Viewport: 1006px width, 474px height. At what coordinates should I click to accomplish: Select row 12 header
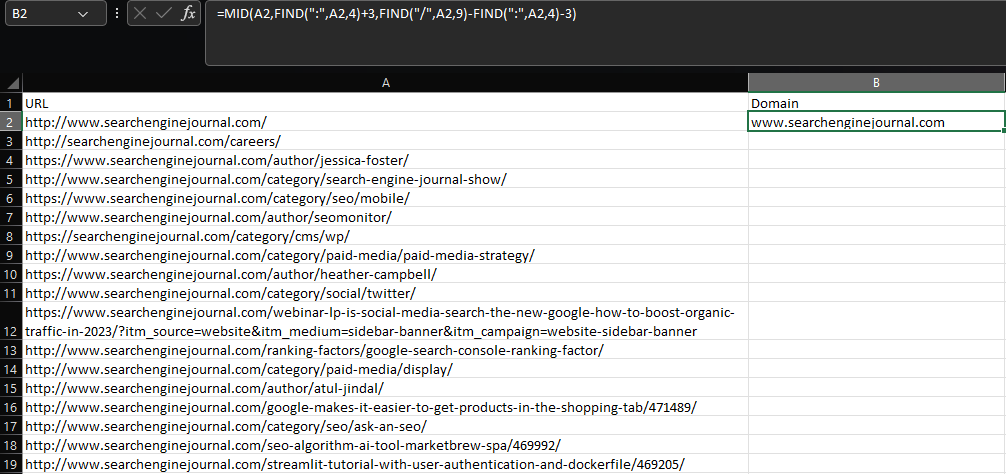tap(11, 321)
